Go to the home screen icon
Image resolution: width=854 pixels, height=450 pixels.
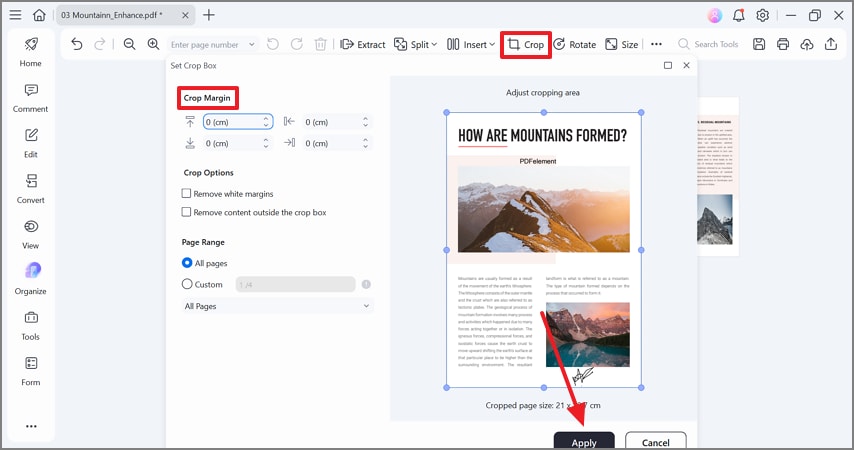pos(39,15)
